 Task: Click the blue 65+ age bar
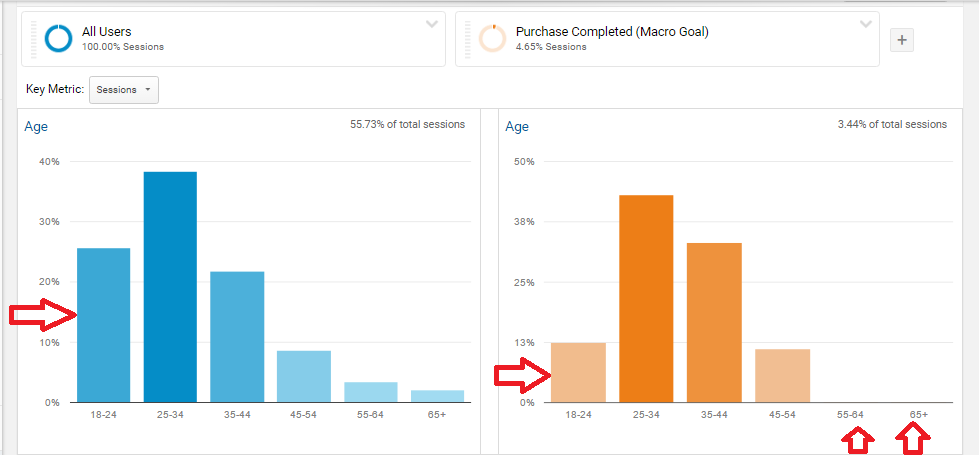click(x=438, y=396)
